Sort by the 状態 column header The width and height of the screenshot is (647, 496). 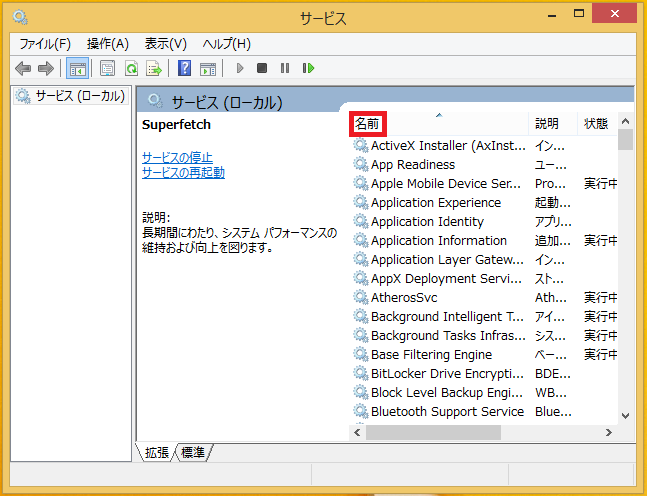coord(596,123)
